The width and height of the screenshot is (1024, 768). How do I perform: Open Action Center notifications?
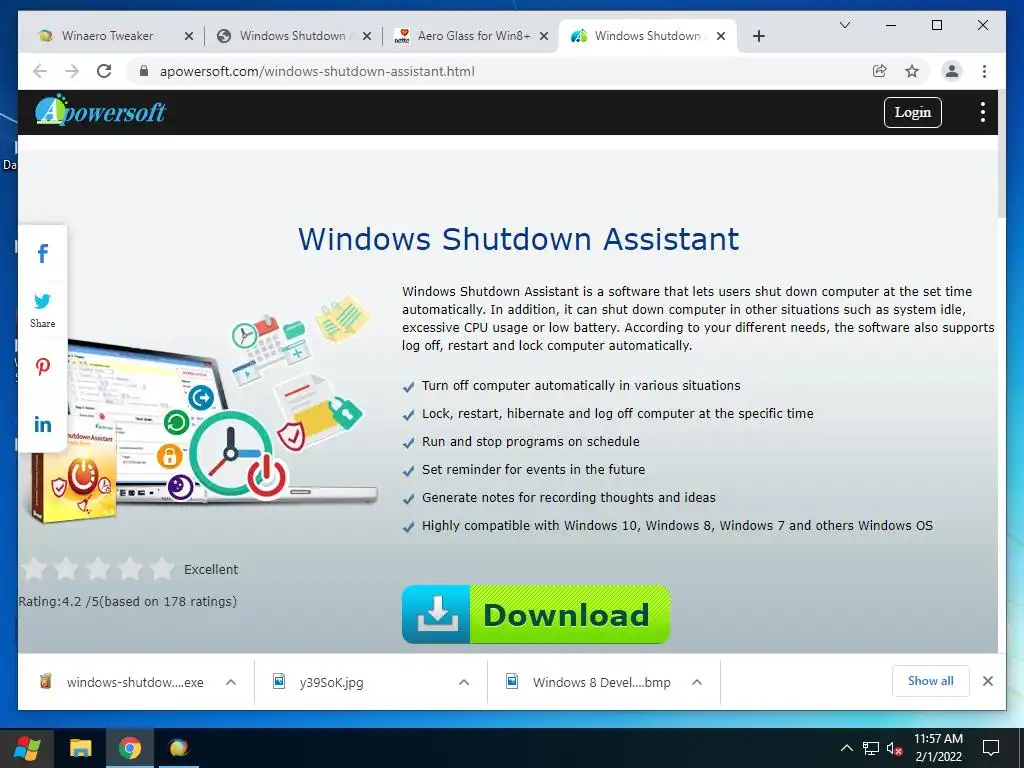pos(991,748)
